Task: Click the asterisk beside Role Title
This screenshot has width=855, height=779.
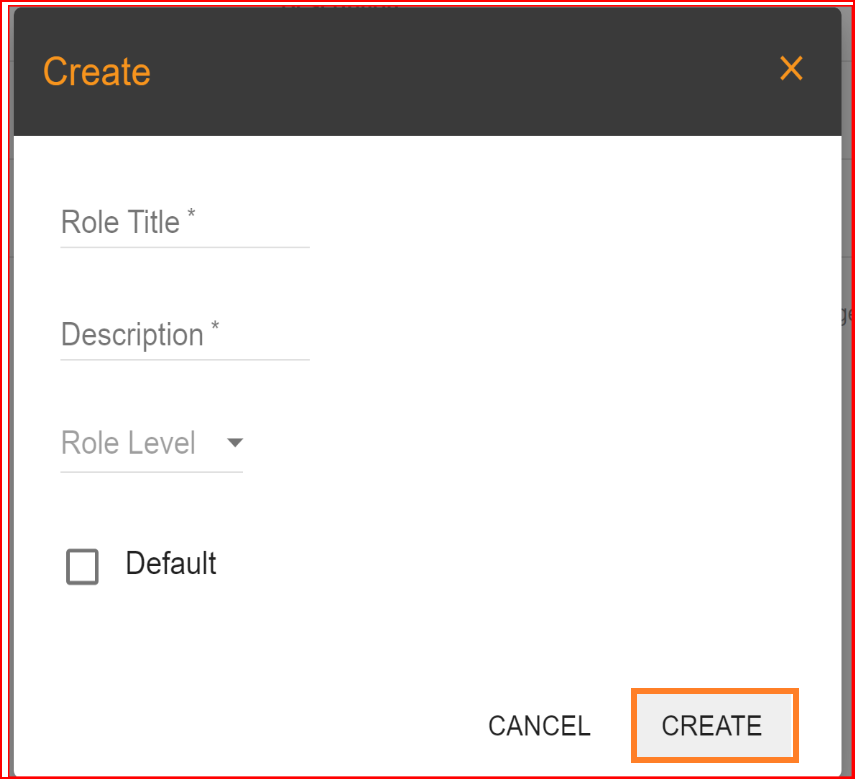Action: pos(191,213)
